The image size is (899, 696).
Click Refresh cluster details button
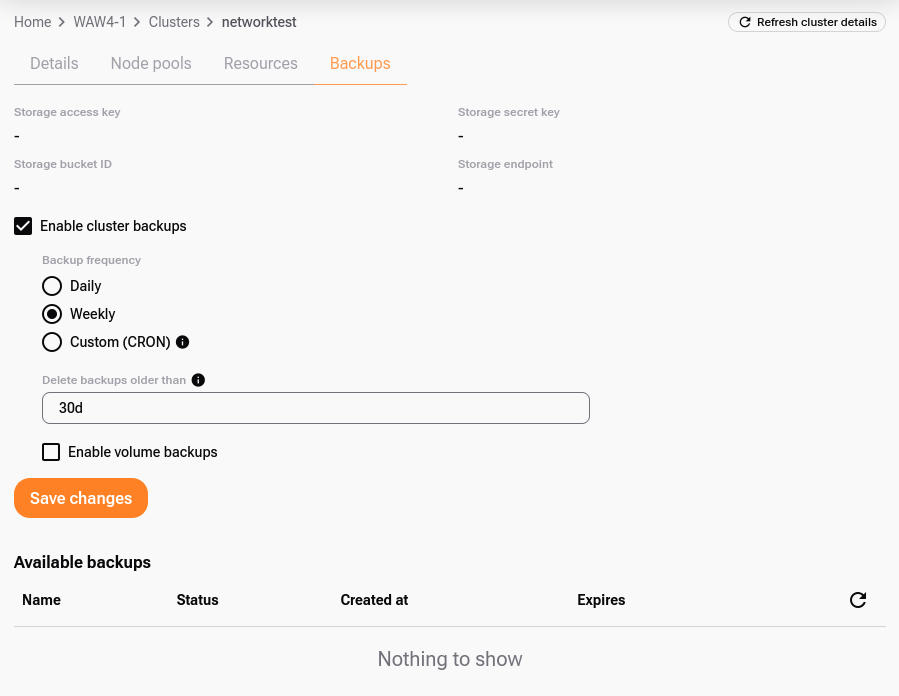pyautogui.click(x=806, y=22)
